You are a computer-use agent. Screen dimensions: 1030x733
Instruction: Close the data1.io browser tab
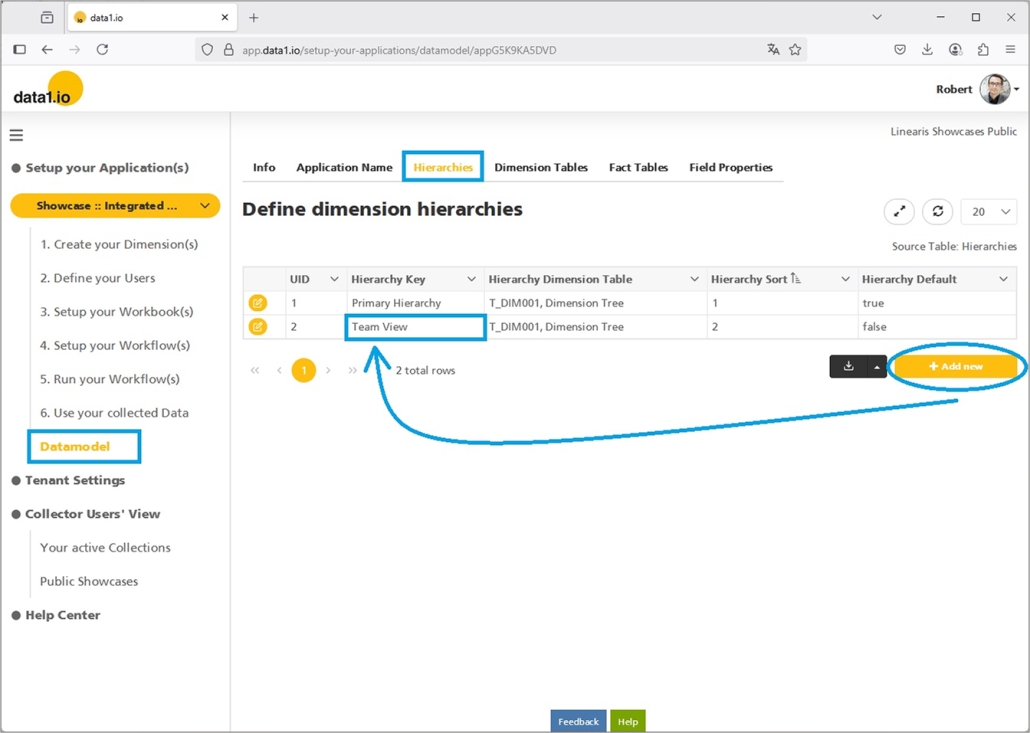point(225,18)
